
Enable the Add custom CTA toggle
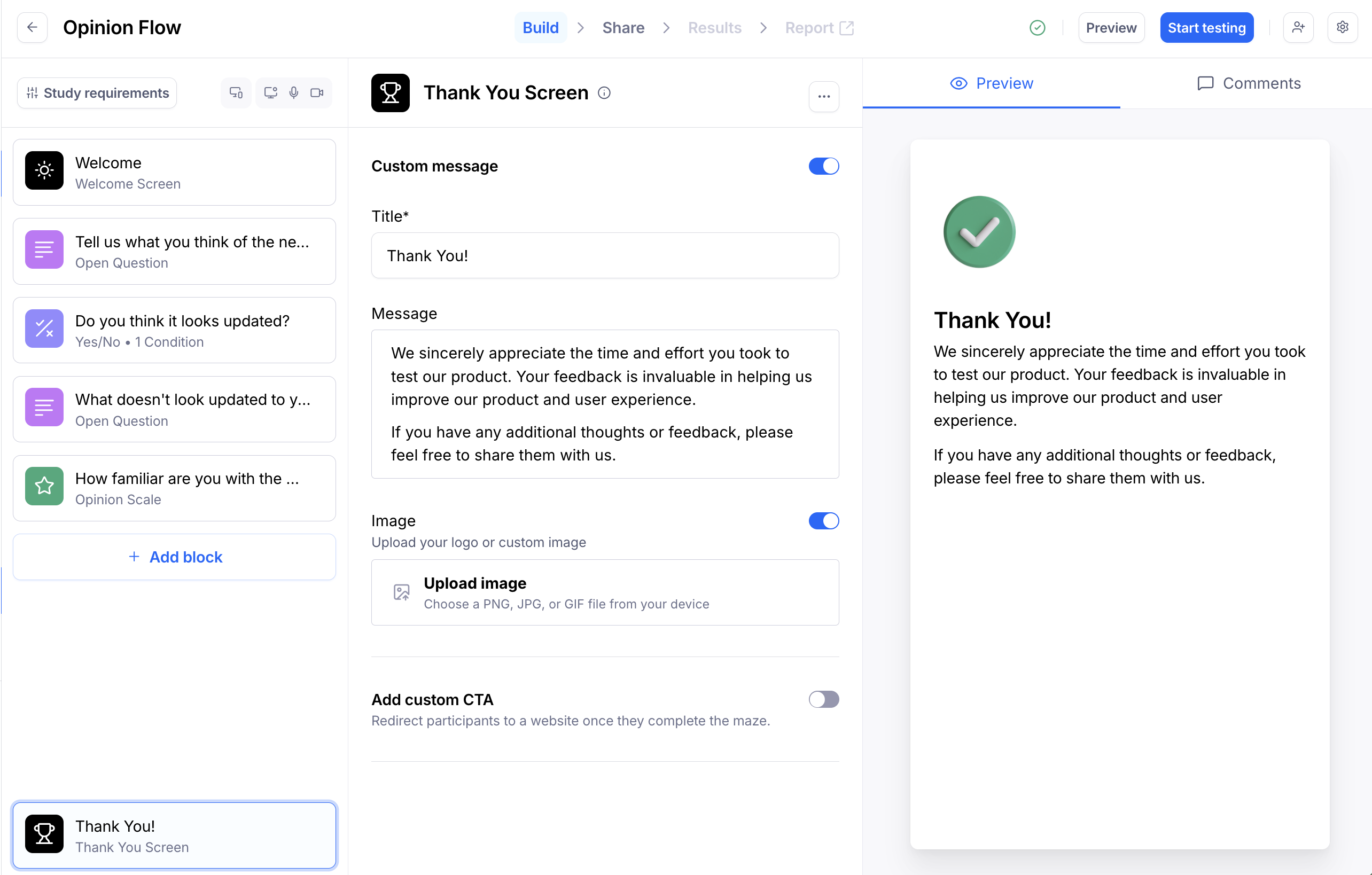[823, 699]
